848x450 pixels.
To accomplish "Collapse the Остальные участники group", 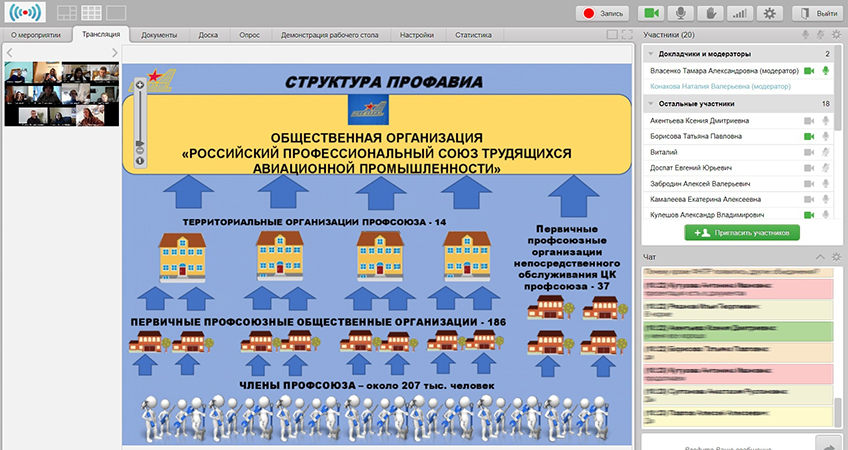I will tap(650, 104).
